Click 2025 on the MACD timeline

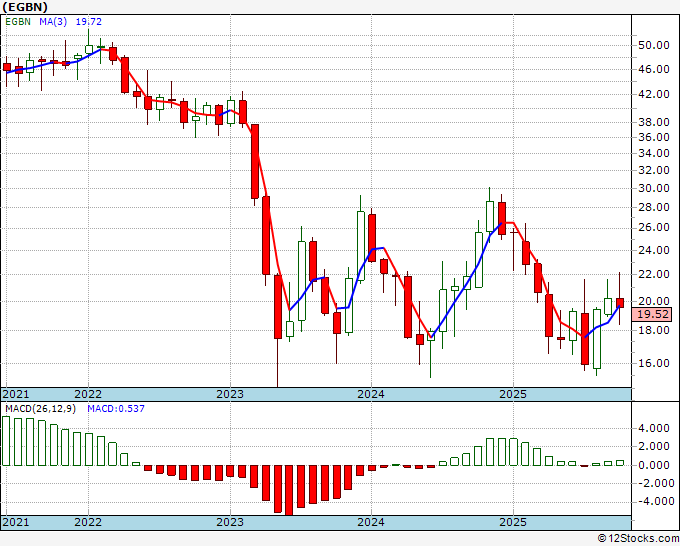click(513, 522)
